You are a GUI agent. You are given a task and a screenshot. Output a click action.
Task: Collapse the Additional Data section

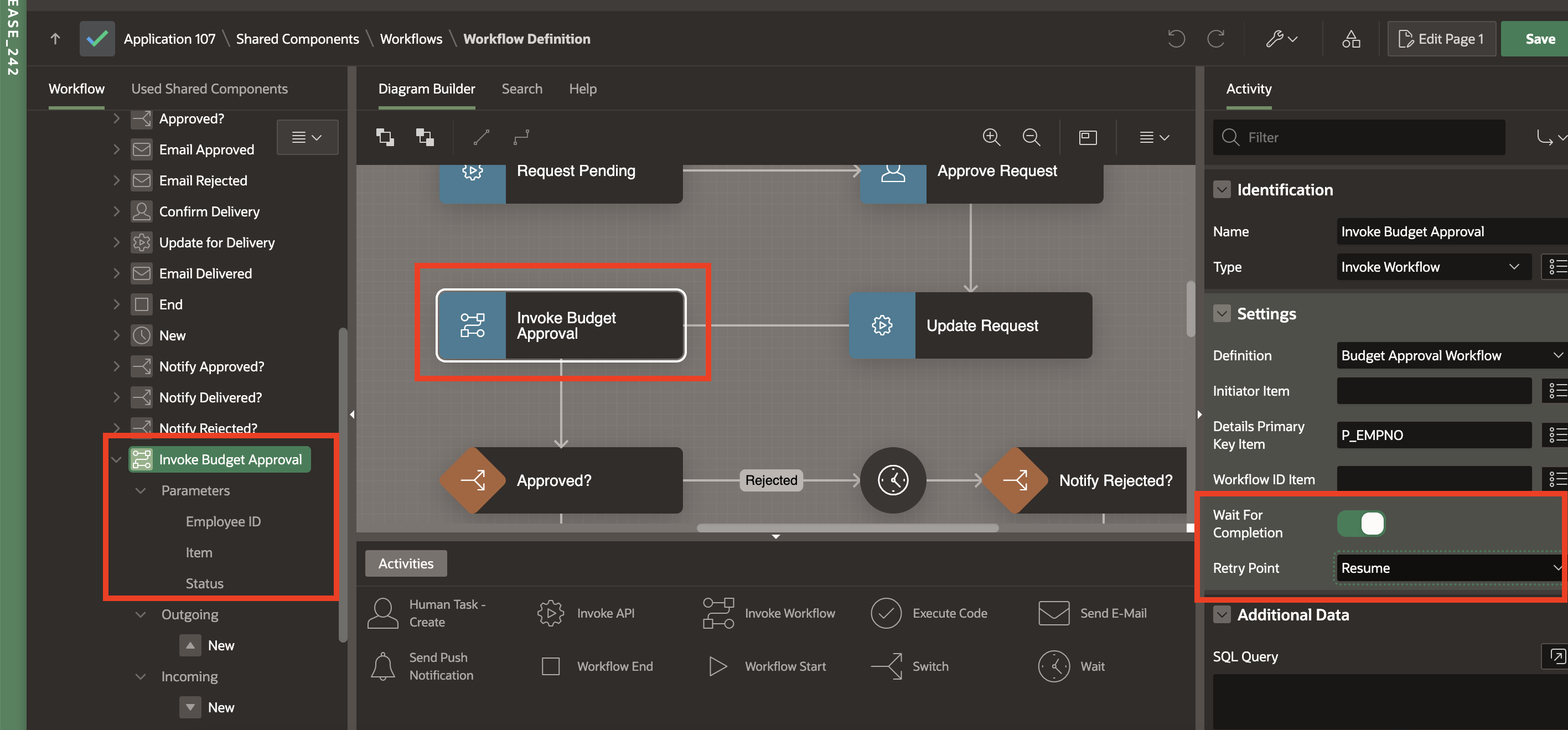(x=1222, y=614)
